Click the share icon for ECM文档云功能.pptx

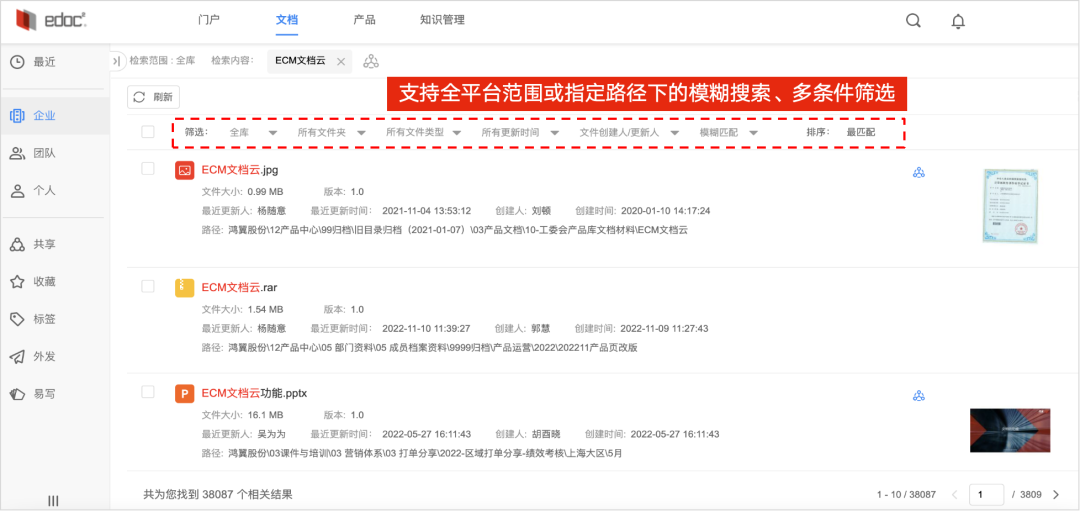918,396
